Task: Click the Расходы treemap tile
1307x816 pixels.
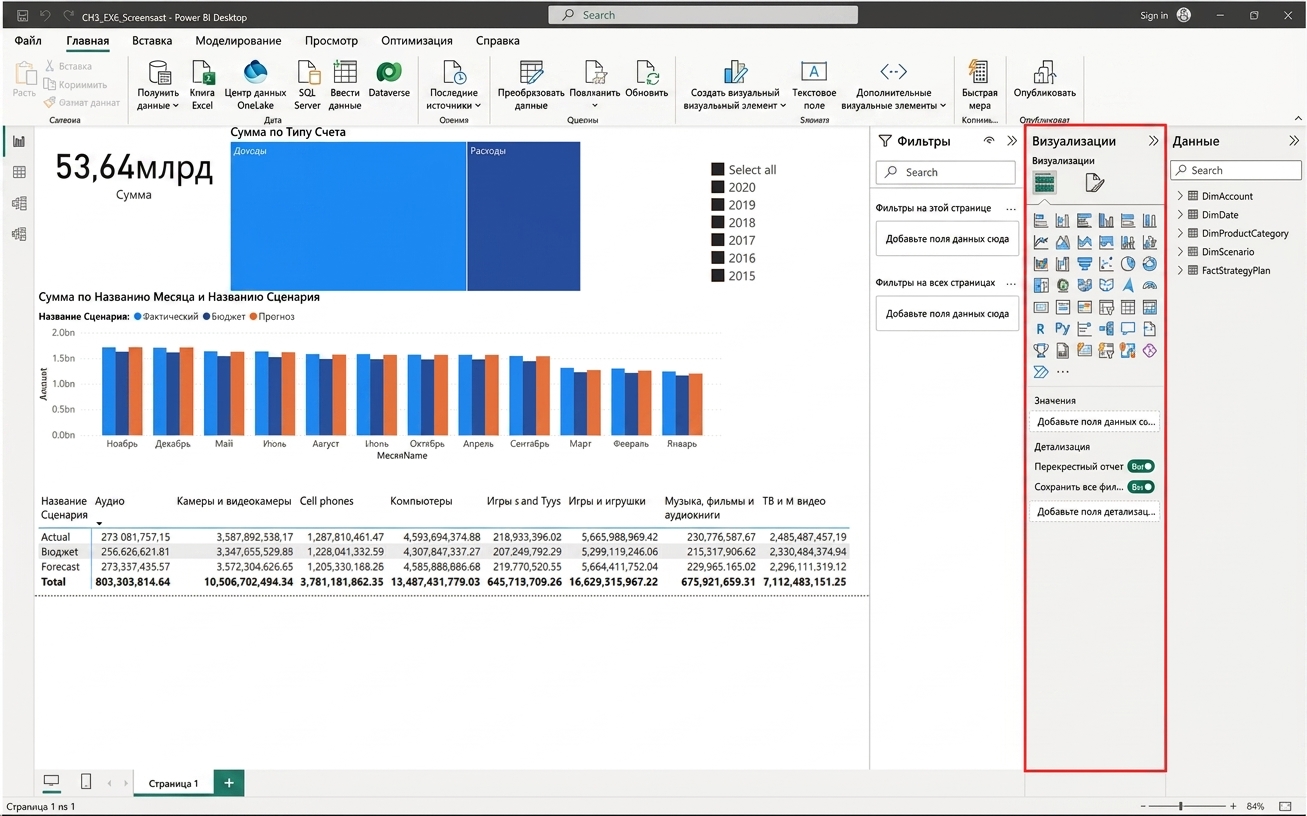Action: (524, 216)
